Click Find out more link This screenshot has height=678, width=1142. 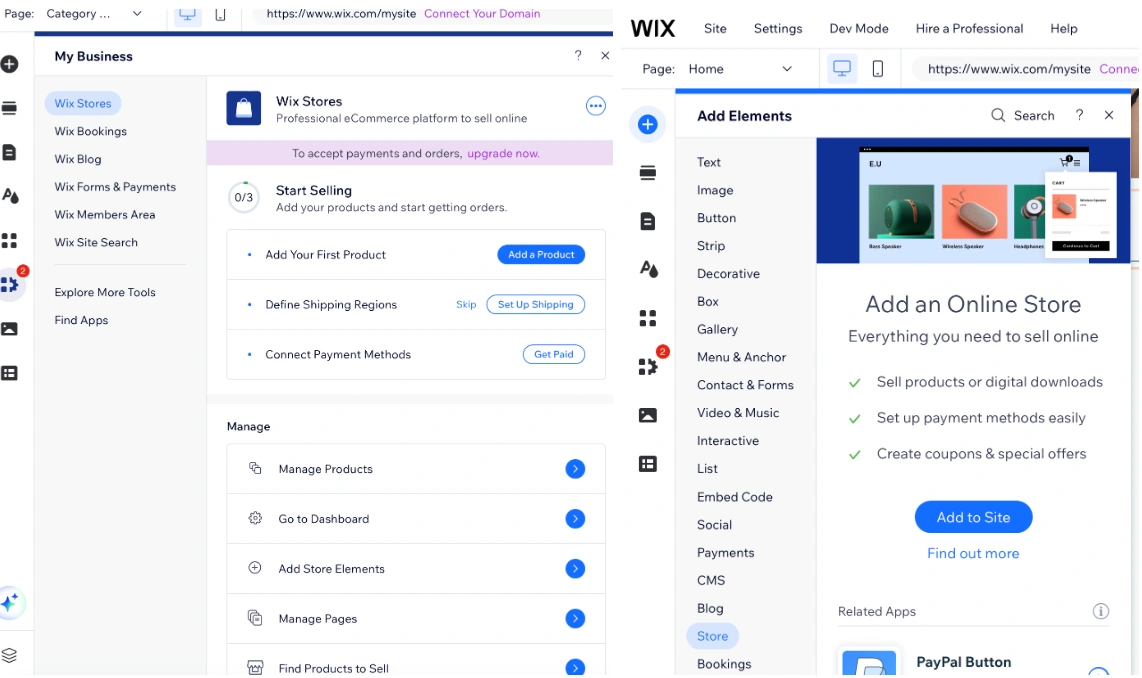point(973,553)
